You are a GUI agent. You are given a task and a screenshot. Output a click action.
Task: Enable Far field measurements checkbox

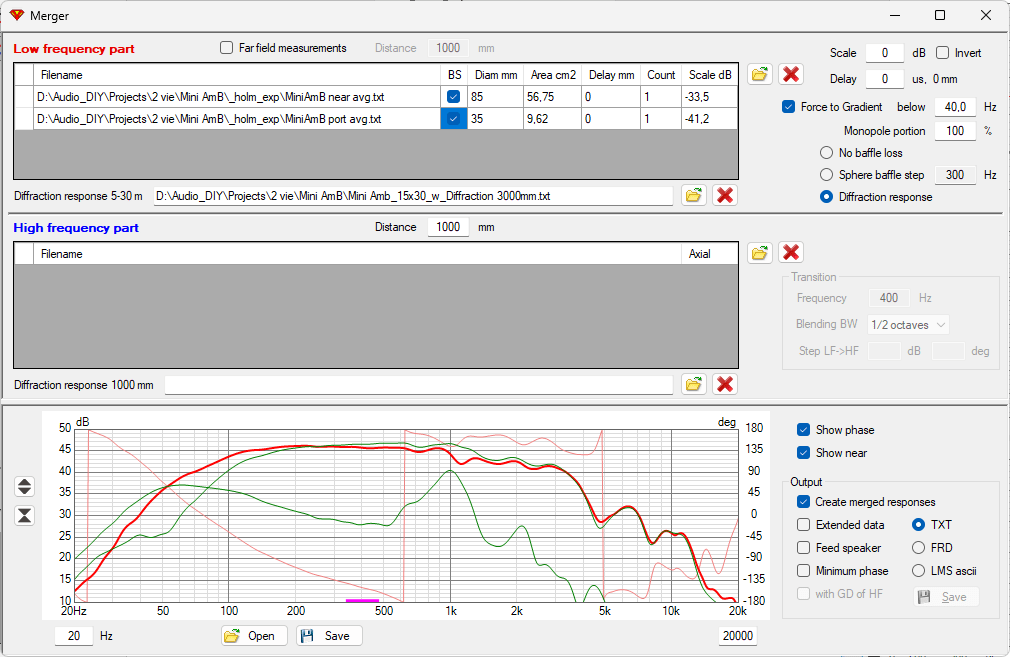(226, 48)
